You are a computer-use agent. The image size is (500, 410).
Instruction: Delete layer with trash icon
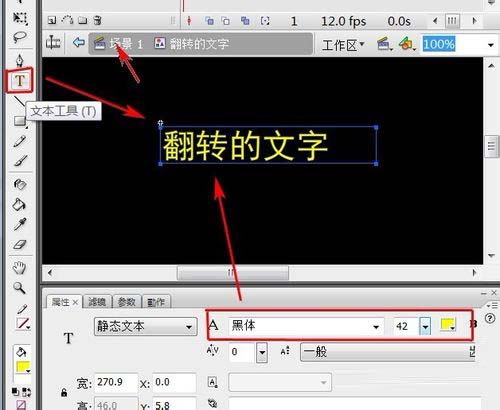click(x=97, y=21)
